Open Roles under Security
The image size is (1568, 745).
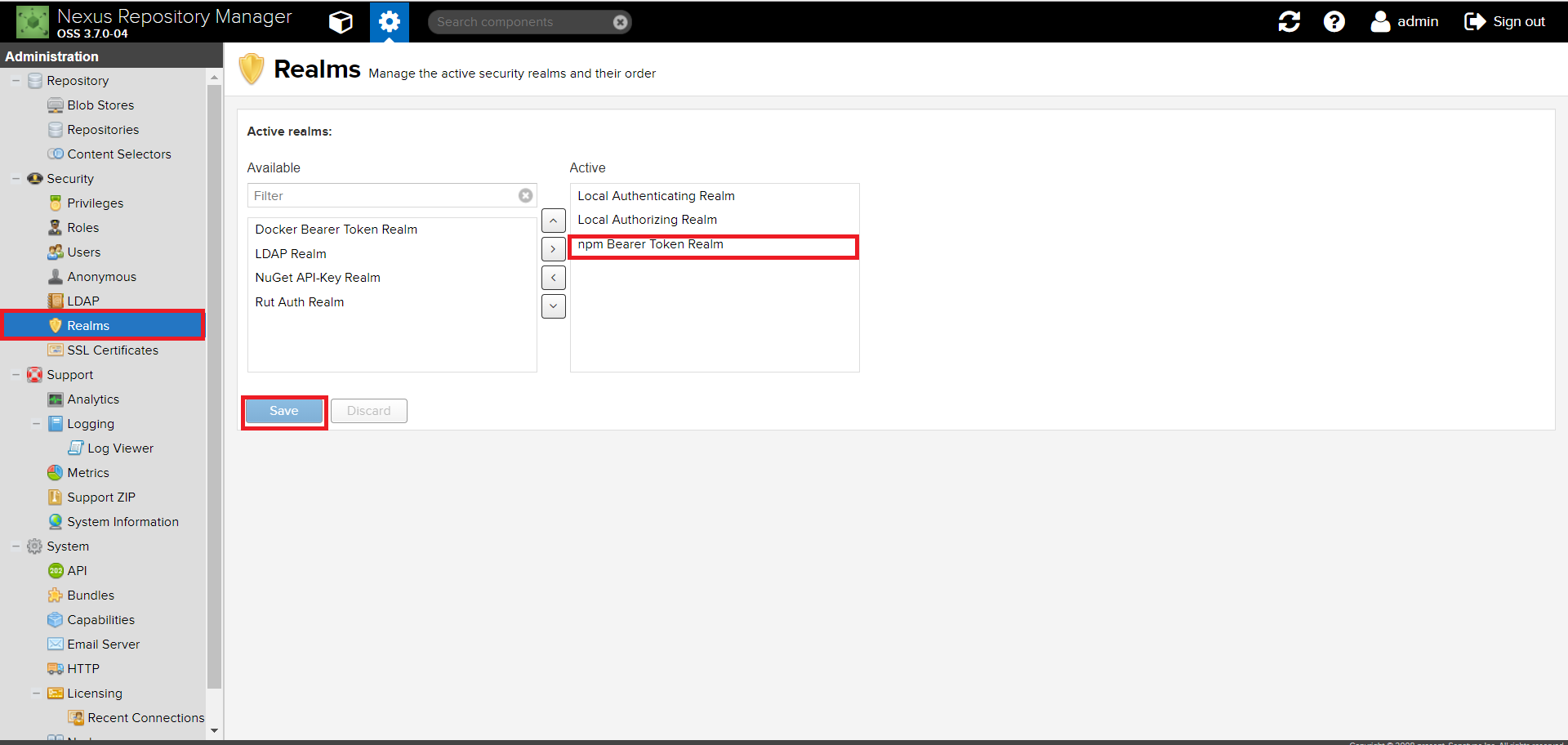(x=82, y=228)
